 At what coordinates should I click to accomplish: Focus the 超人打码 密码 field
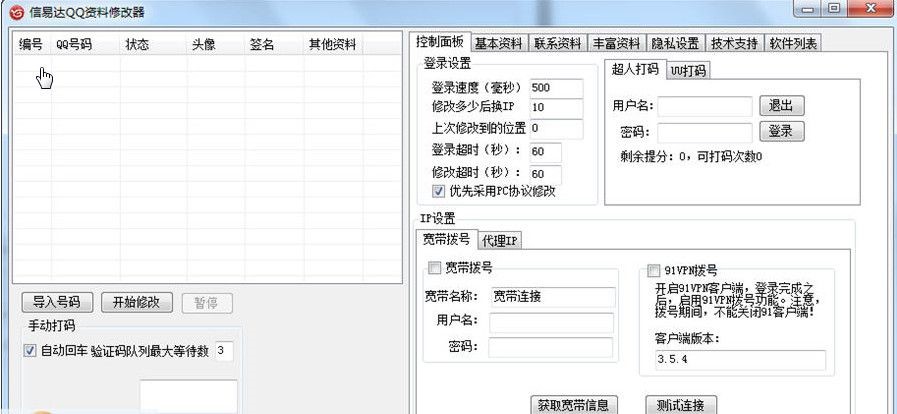[x=705, y=133]
